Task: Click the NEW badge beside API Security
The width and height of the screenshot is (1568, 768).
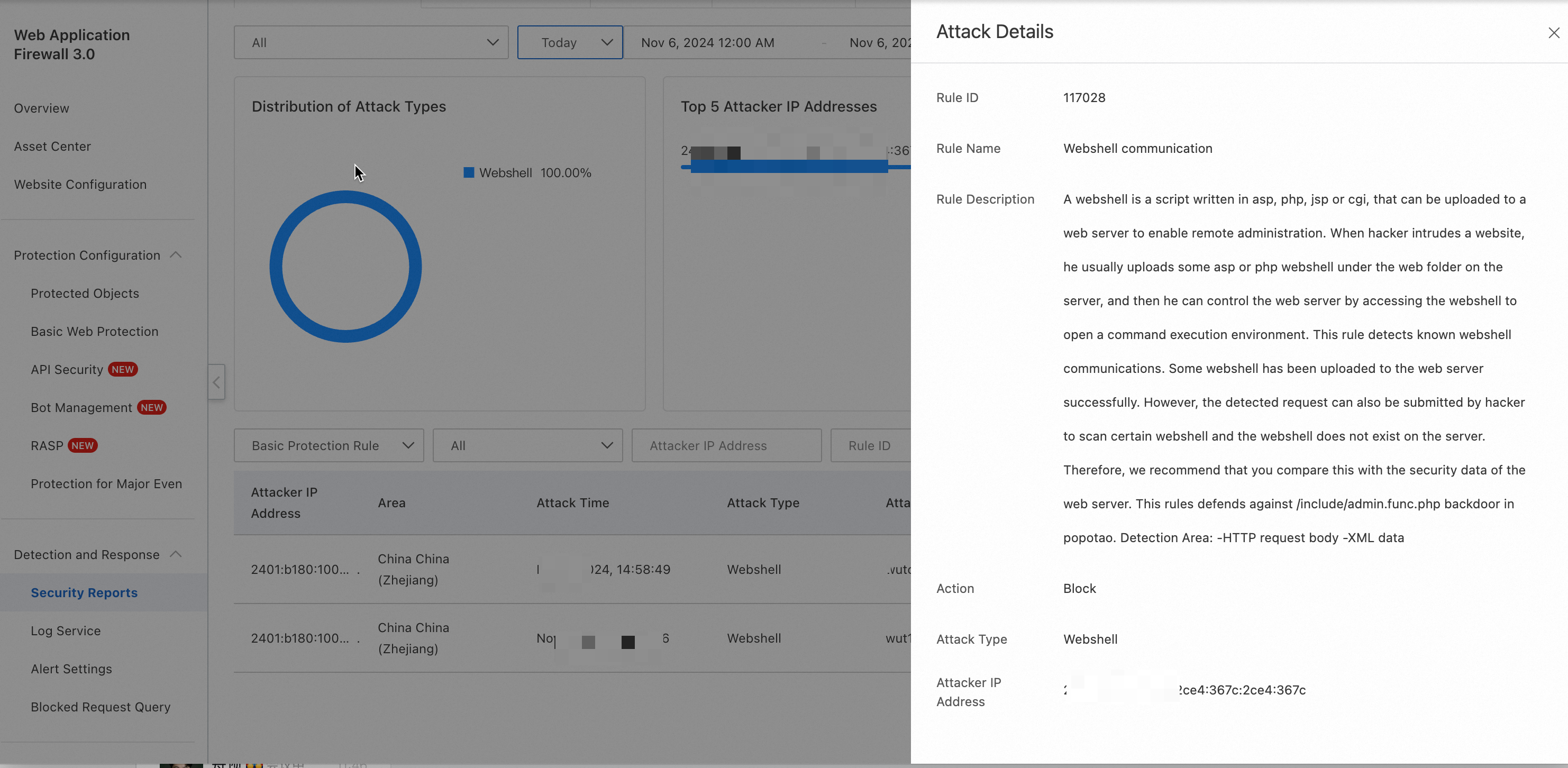Action: click(x=123, y=369)
